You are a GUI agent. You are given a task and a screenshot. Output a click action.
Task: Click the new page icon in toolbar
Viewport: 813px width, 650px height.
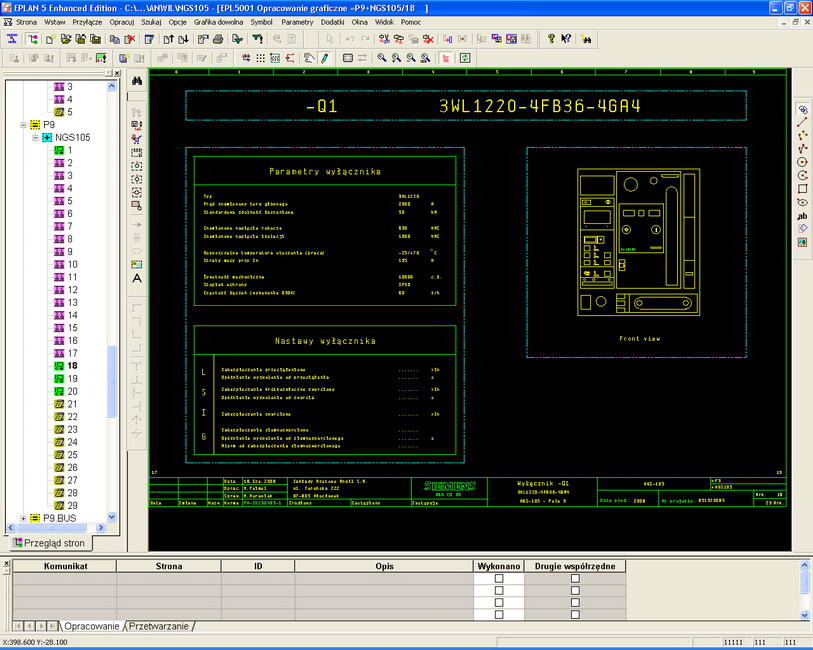coord(50,39)
